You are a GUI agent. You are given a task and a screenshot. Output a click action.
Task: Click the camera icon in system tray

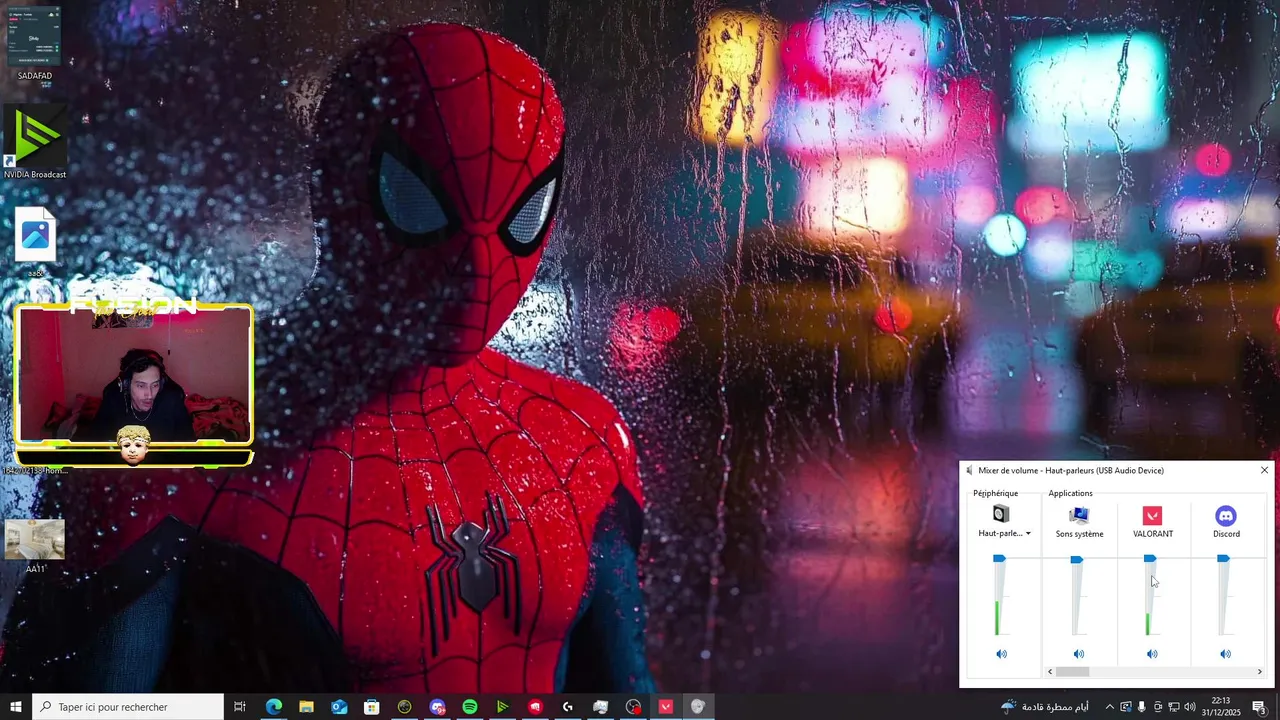pyautogui.click(x=1158, y=707)
